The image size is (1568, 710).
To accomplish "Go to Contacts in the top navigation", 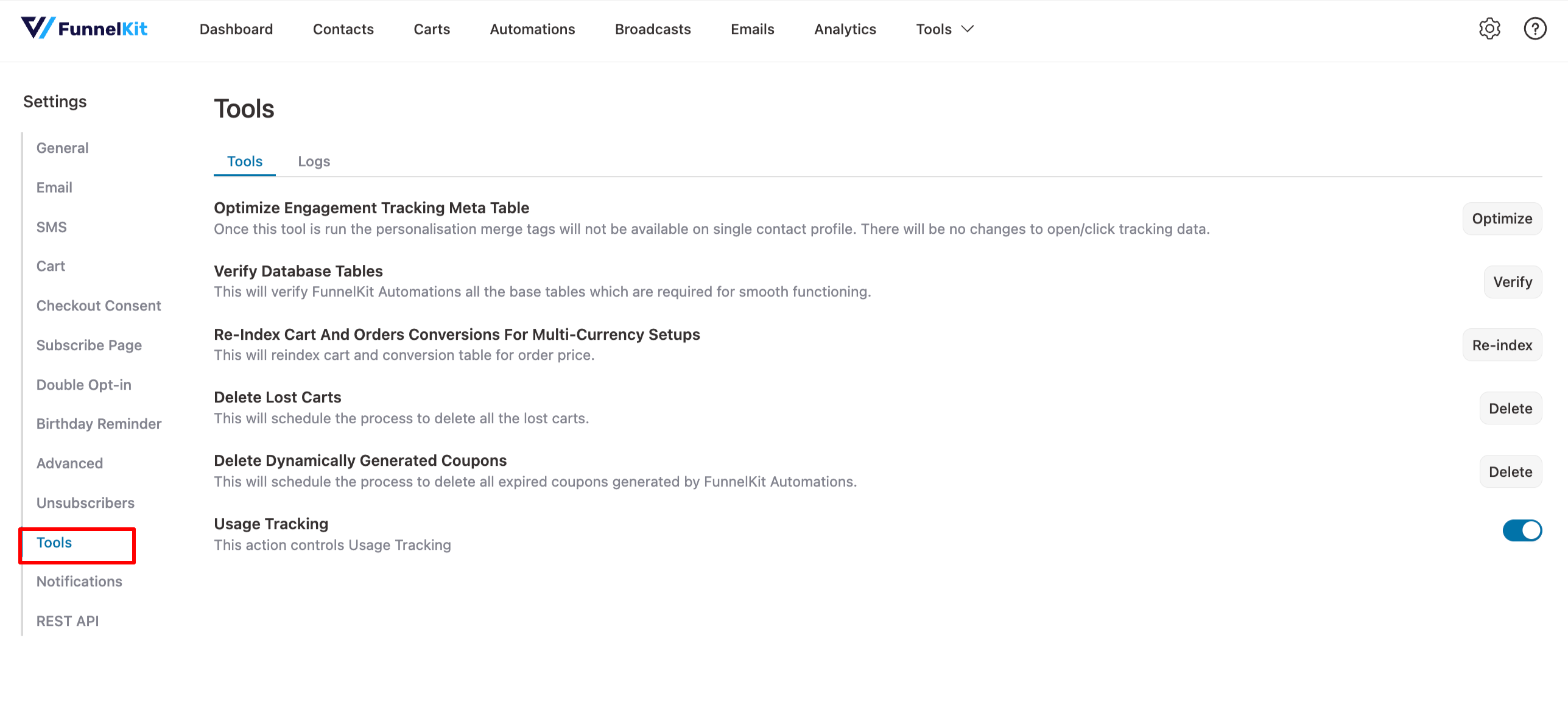I will 343,29.
